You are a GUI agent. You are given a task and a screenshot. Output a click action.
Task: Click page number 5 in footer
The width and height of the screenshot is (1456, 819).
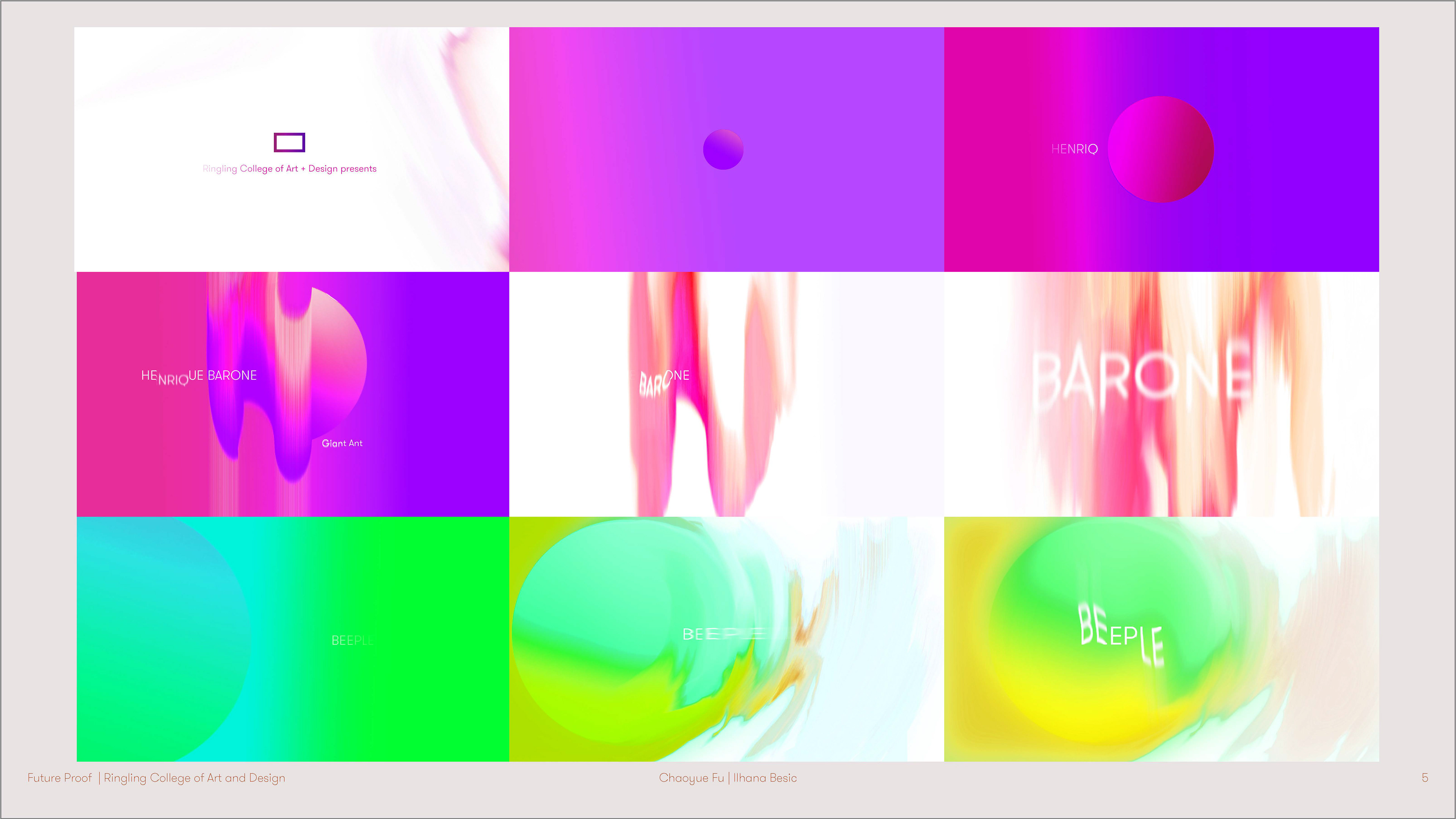[x=1425, y=778]
